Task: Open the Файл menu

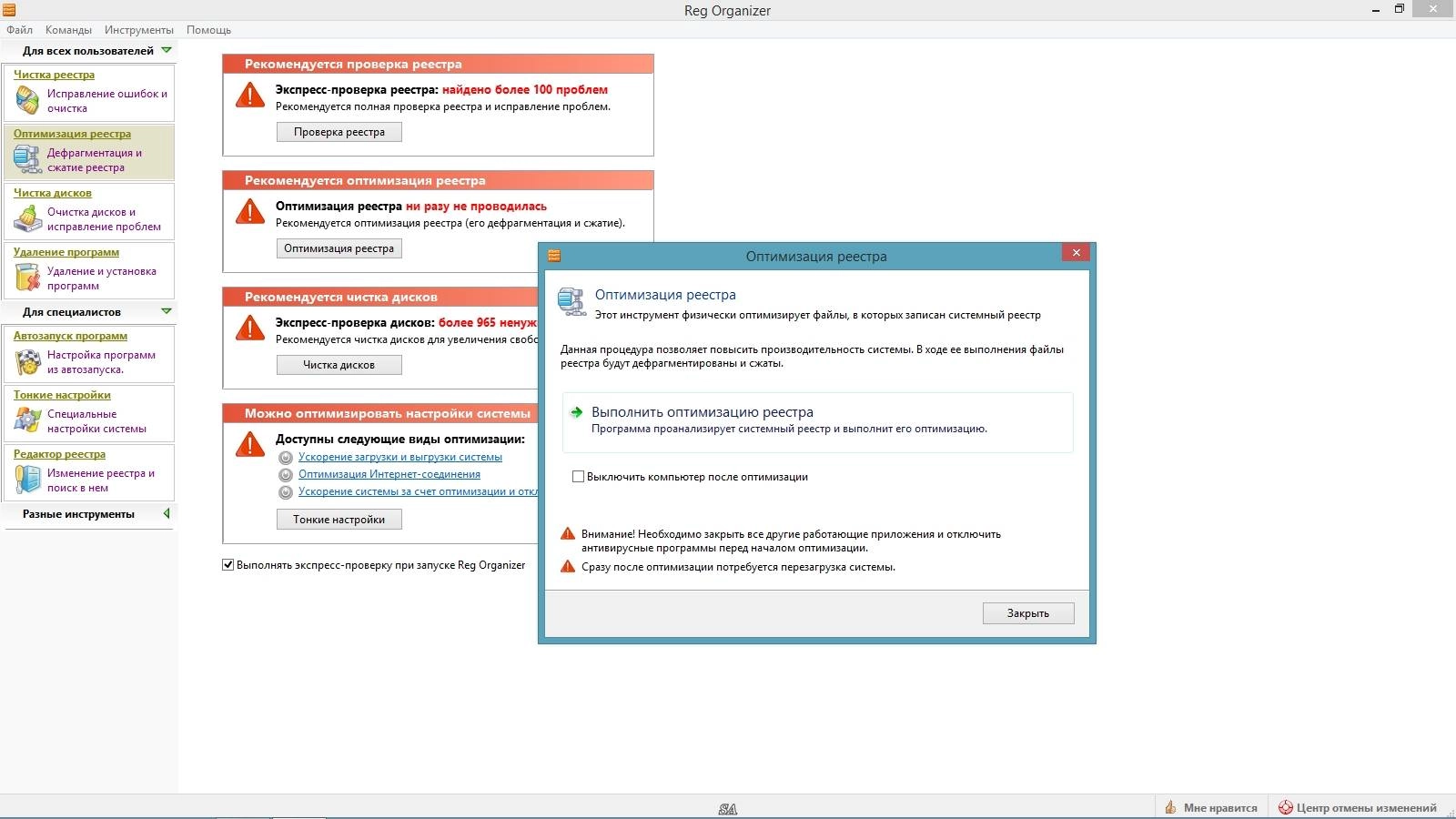Action: (x=19, y=30)
